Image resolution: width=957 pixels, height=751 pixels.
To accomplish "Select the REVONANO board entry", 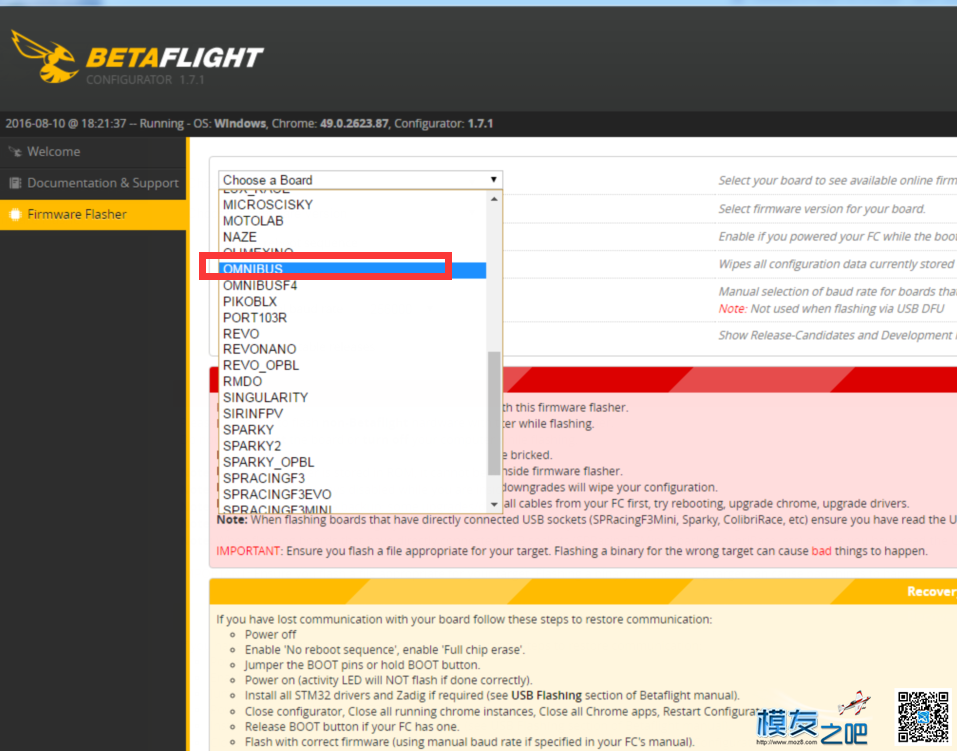I will [353, 349].
